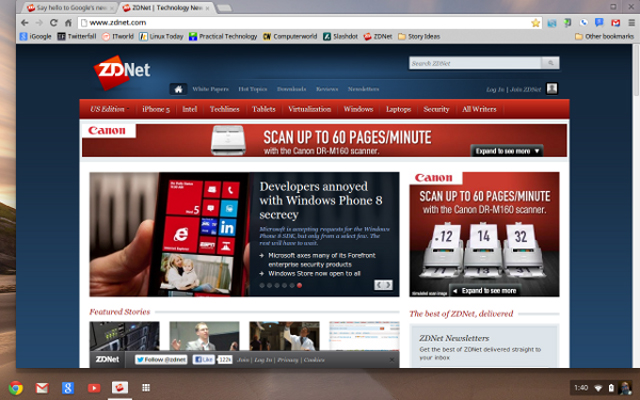Screen dimensions: 640x400
Task: Click the ZDNet logo on the page
Action: tap(122, 71)
